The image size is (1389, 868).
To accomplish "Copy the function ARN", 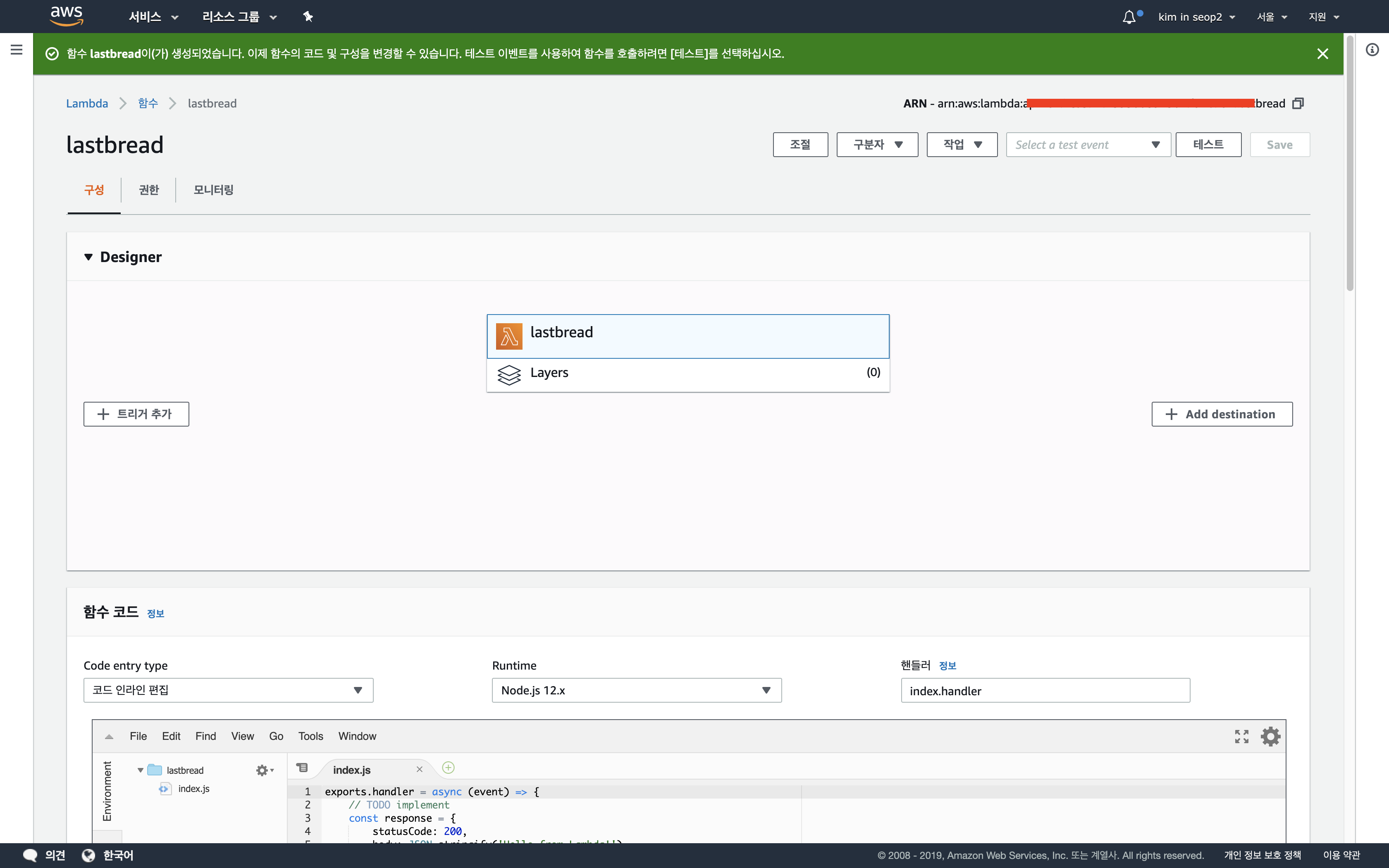I will point(1298,103).
